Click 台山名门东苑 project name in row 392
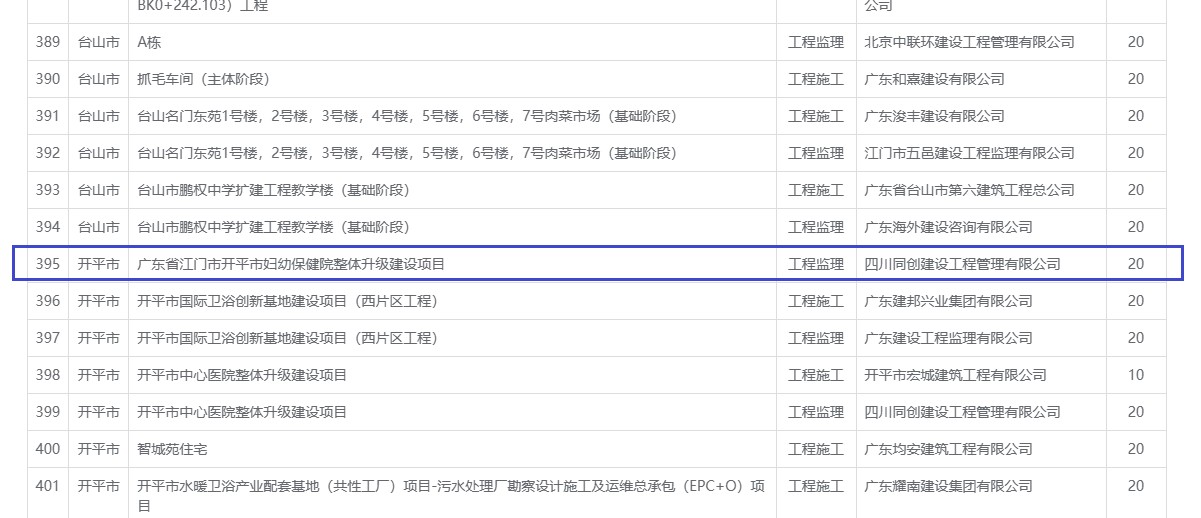This screenshot has height=518, width=1201. [x=407, y=153]
